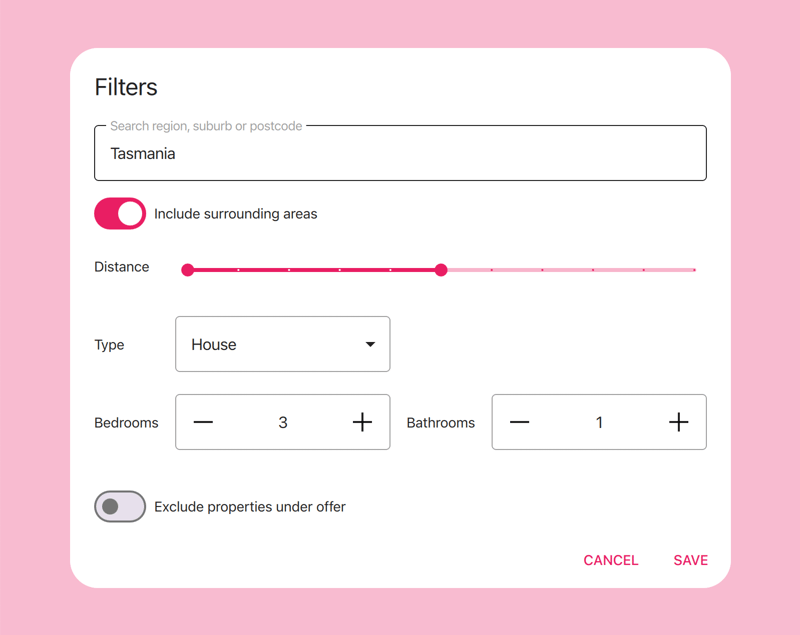The image size is (800, 635).
Task: Disable the 'Include surrounding areas' switch
Action: pyautogui.click(x=119, y=214)
